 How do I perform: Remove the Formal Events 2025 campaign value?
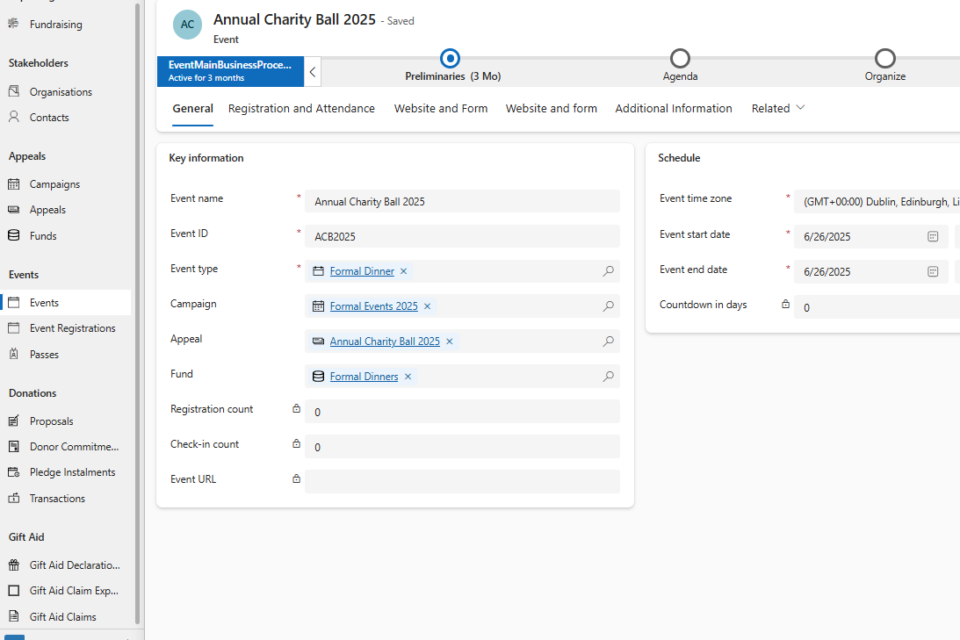(427, 306)
